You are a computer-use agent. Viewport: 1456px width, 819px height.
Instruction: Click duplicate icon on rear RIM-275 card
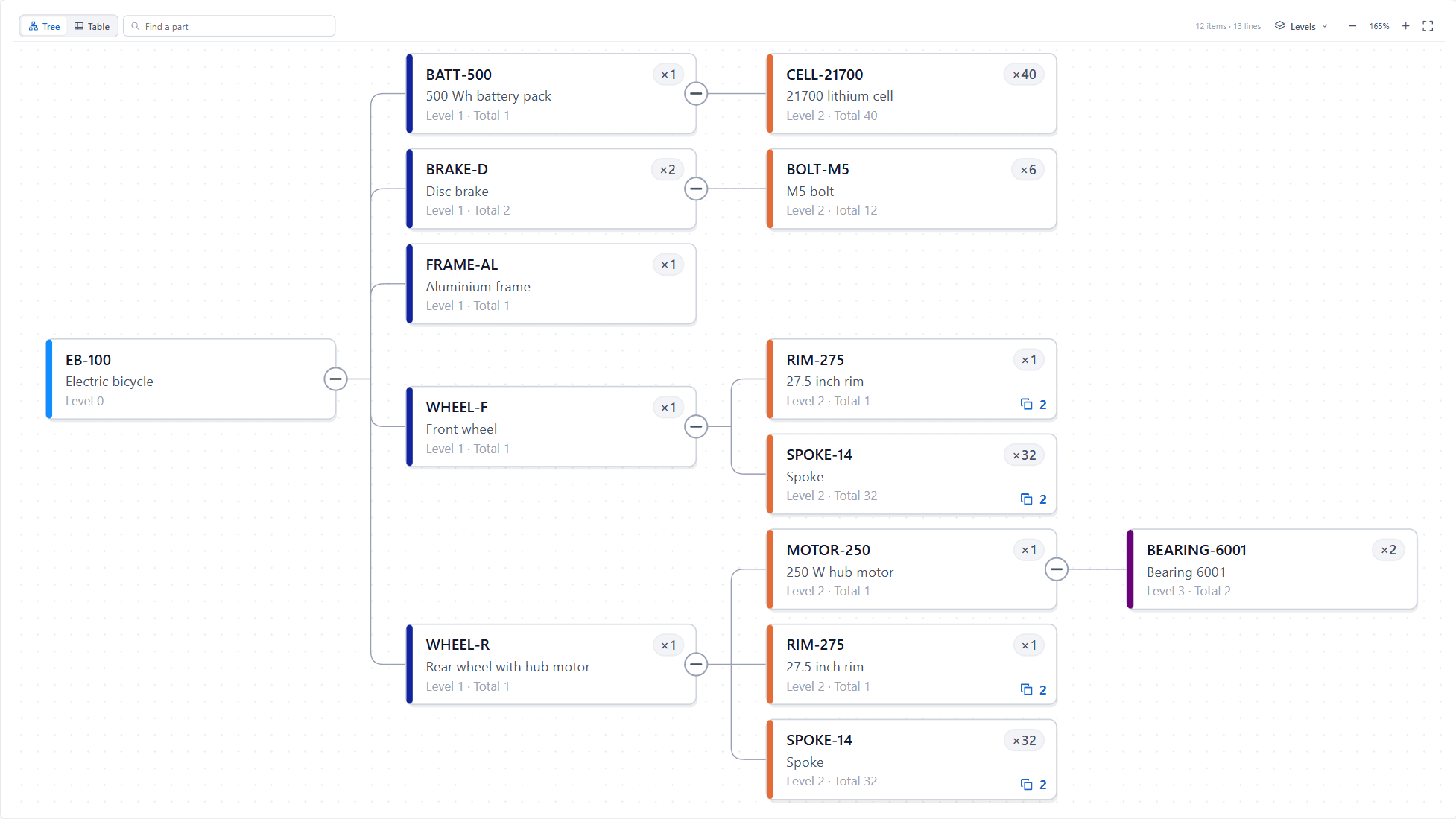1027,690
